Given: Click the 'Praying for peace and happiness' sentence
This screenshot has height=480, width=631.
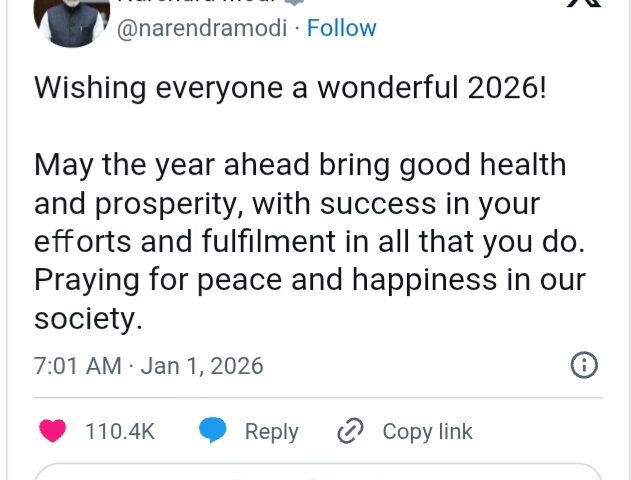Looking at the screenshot, I should [310, 281].
